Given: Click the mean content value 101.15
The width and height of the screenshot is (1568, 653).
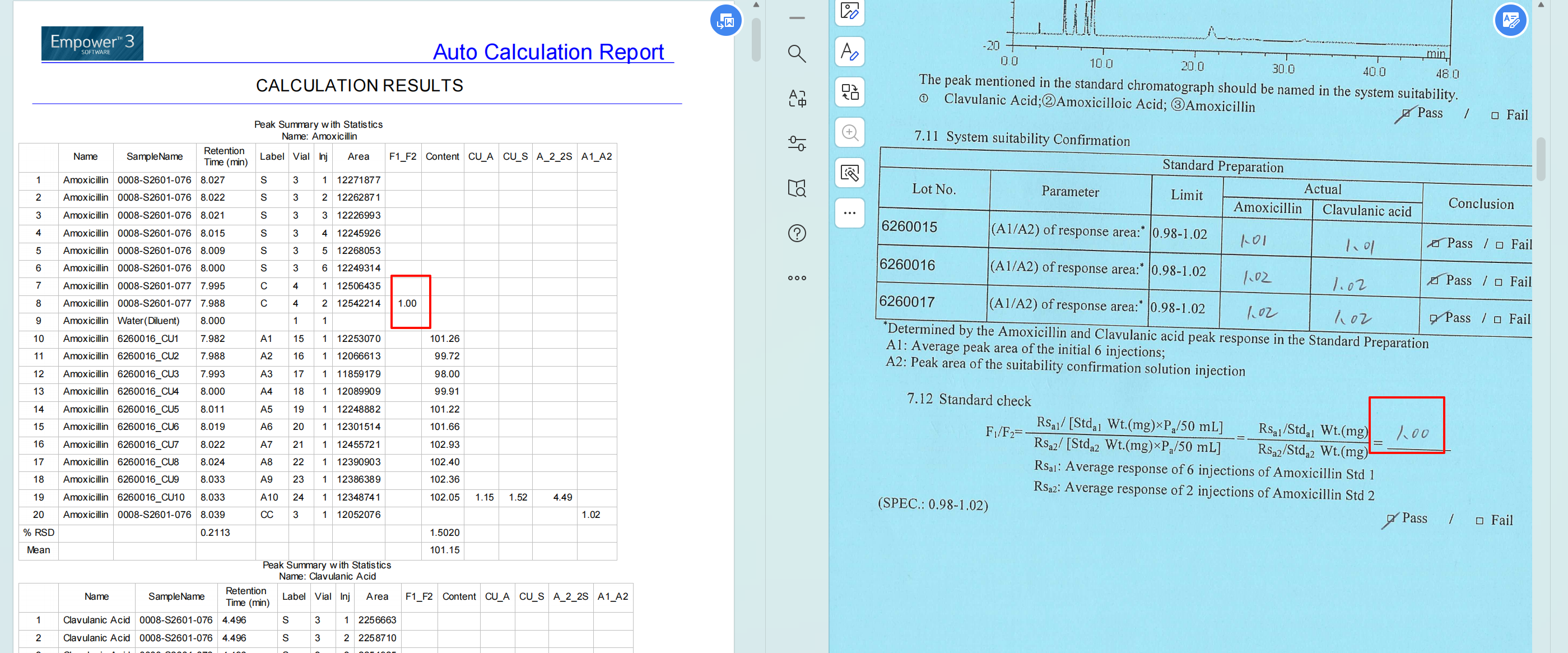Looking at the screenshot, I should pos(445,550).
